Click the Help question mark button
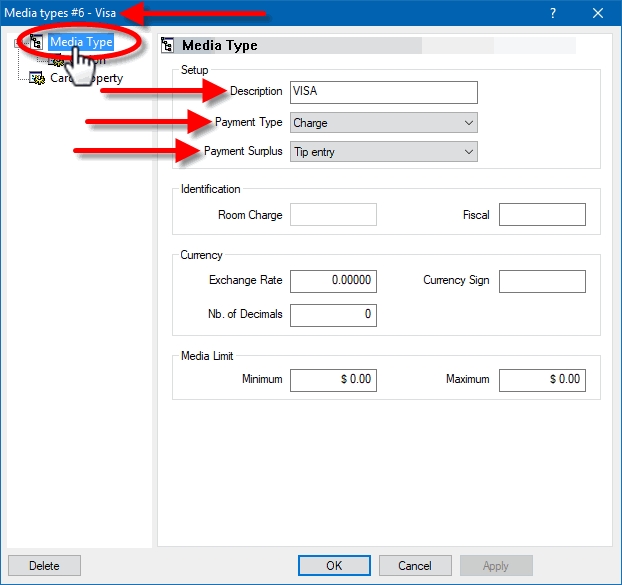Viewport: 622px width, 585px height. click(x=553, y=13)
